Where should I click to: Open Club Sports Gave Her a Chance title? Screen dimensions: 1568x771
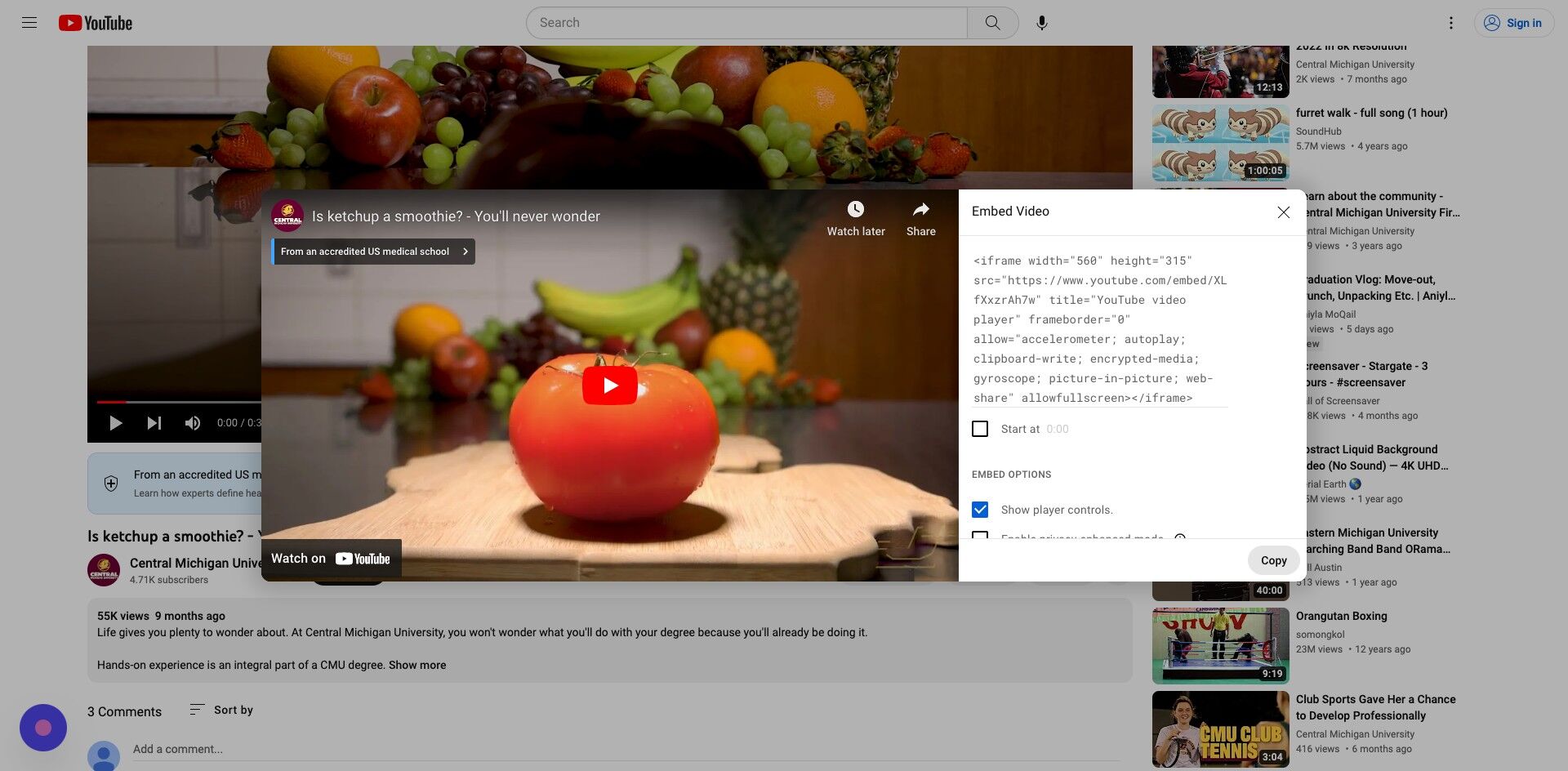(x=1375, y=707)
